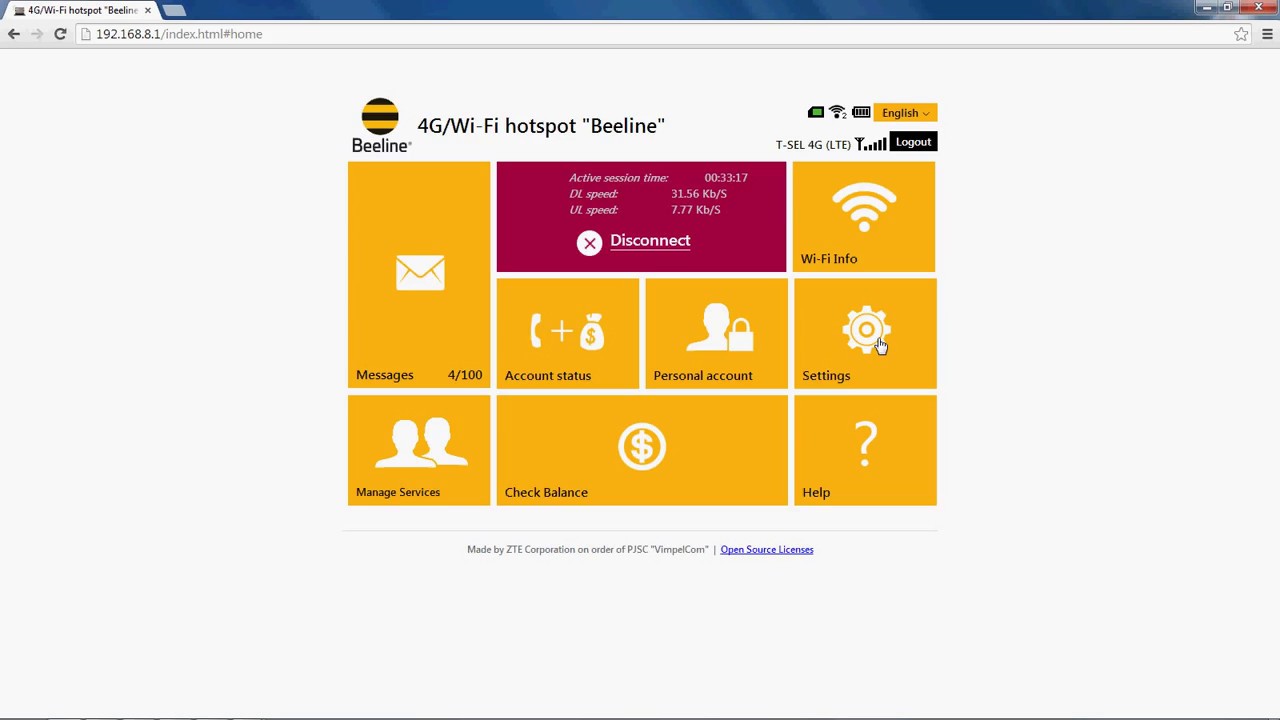This screenshot has height=720, width=1280.
Task: Click the Wi-Fi connected devices status icon
Action: point(838,113)
